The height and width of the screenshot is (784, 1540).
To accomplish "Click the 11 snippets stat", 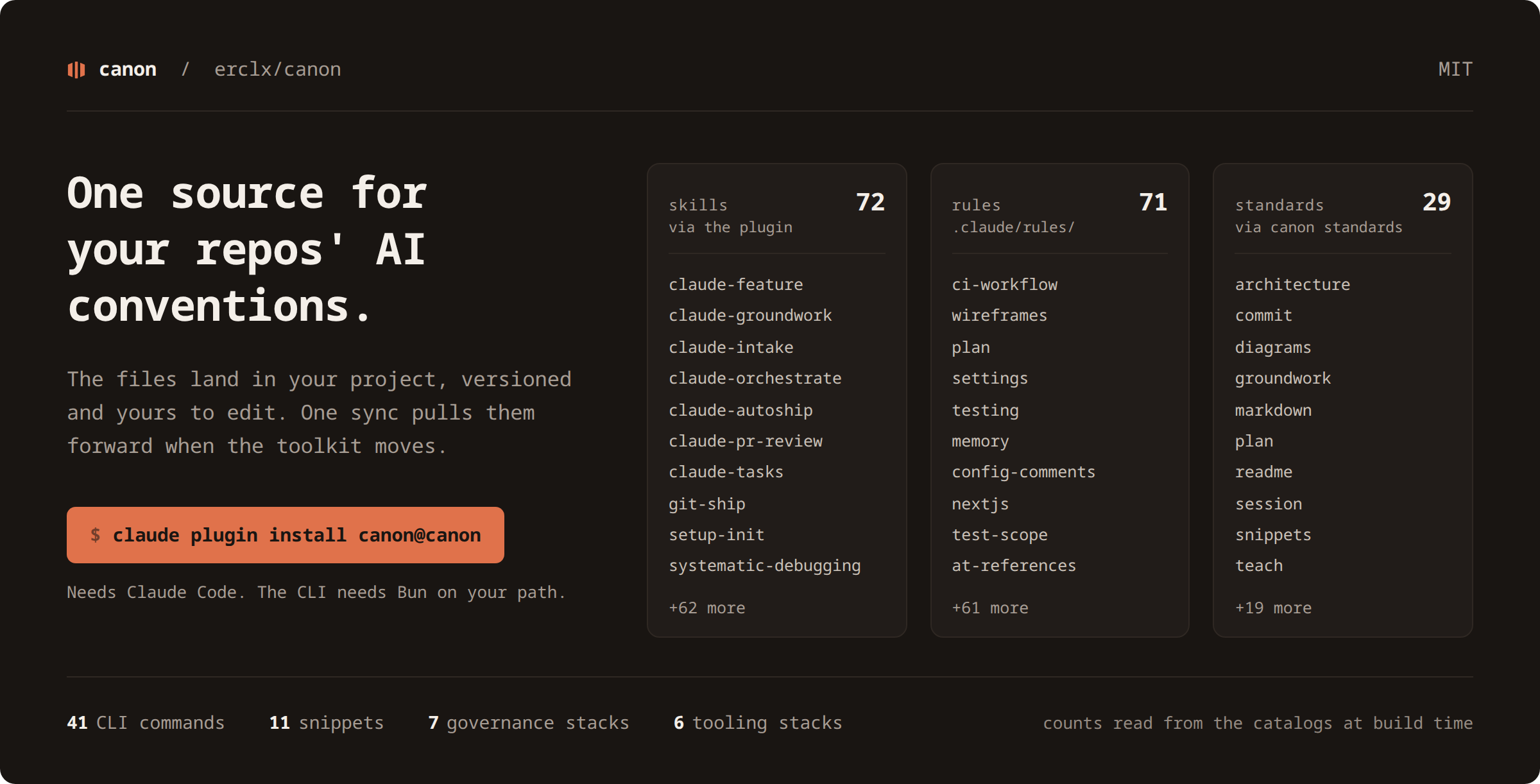I will [326, 723].
